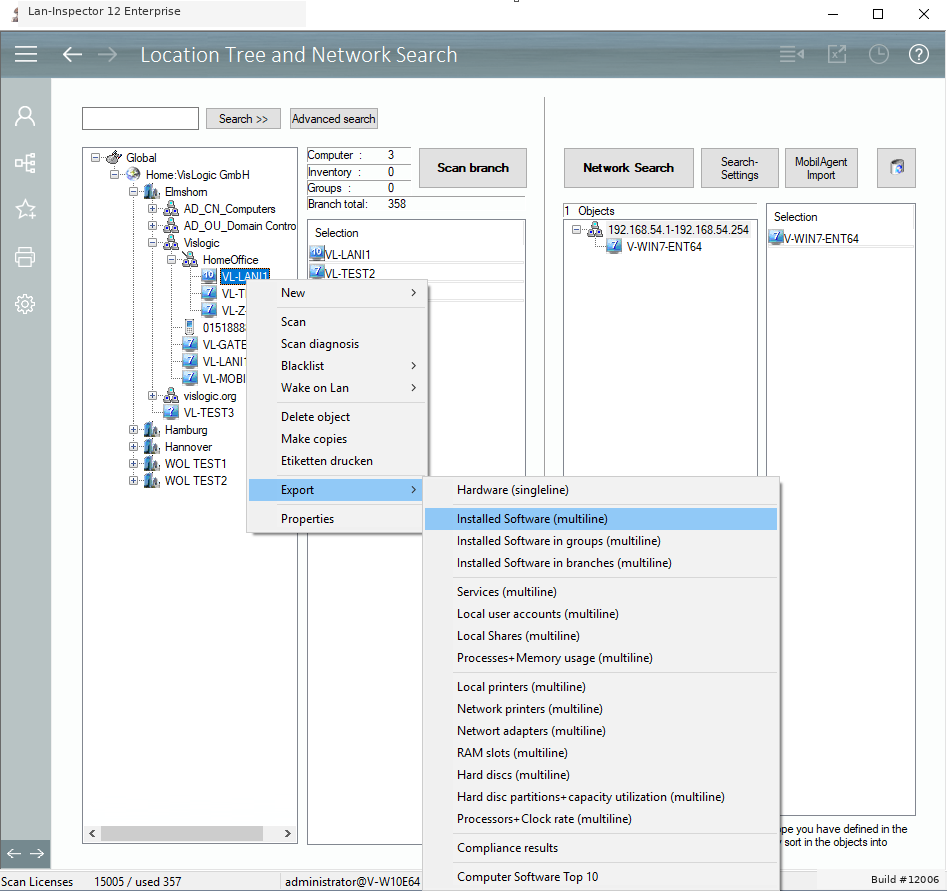Open Advanced search
The image size is (947, 891).
tap(333, 119)
